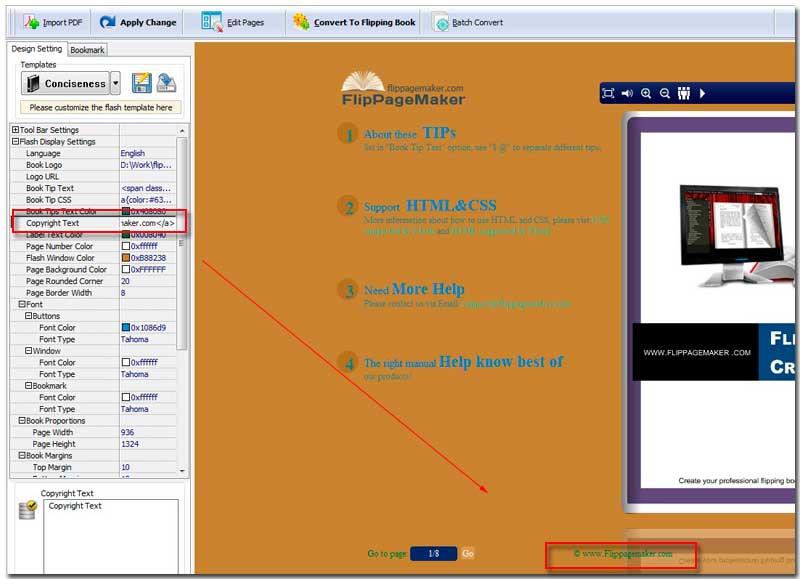Click Buttons Font Color blue swatch

click(126, 328)
